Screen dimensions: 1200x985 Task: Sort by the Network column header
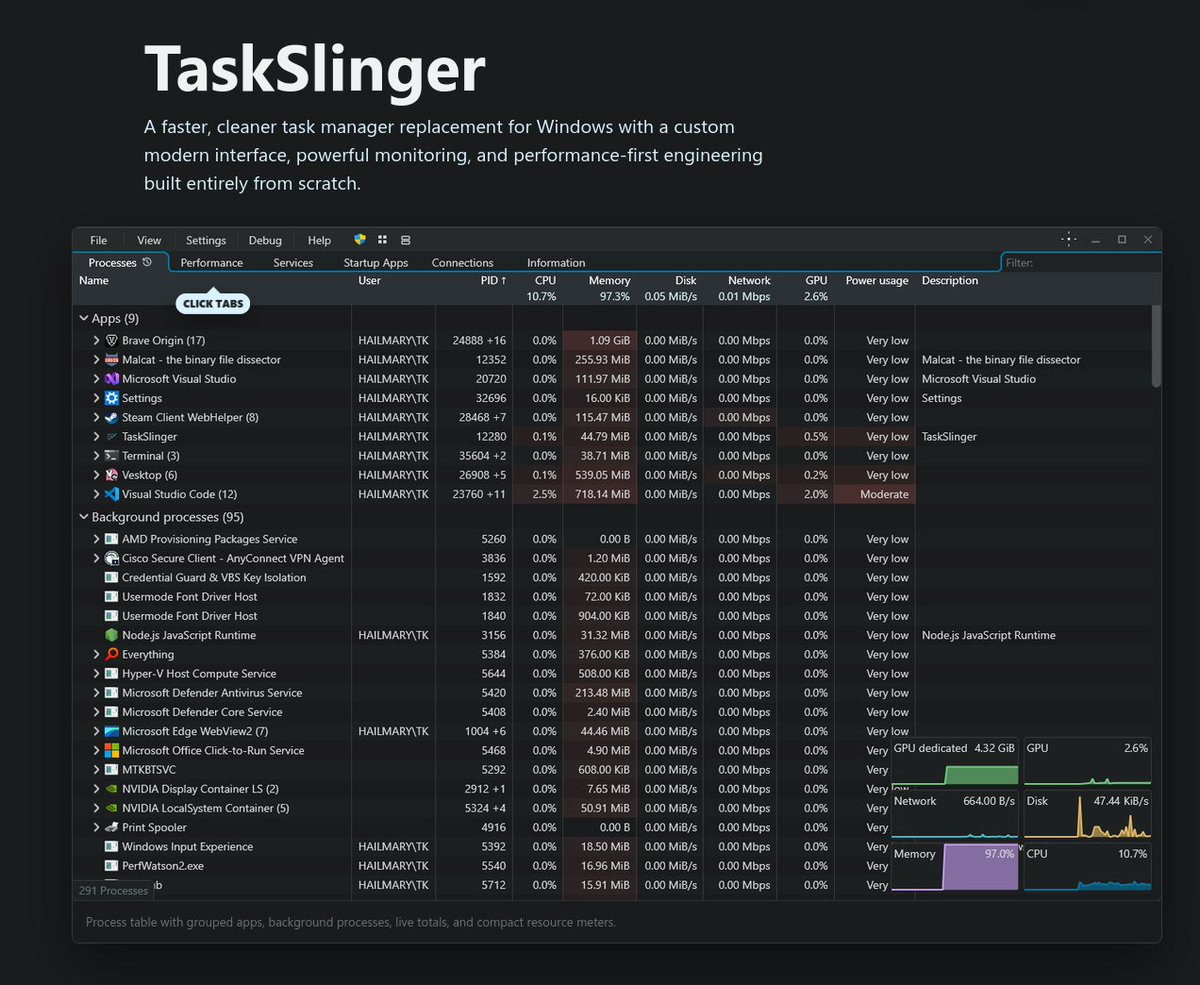pos(749,280)
